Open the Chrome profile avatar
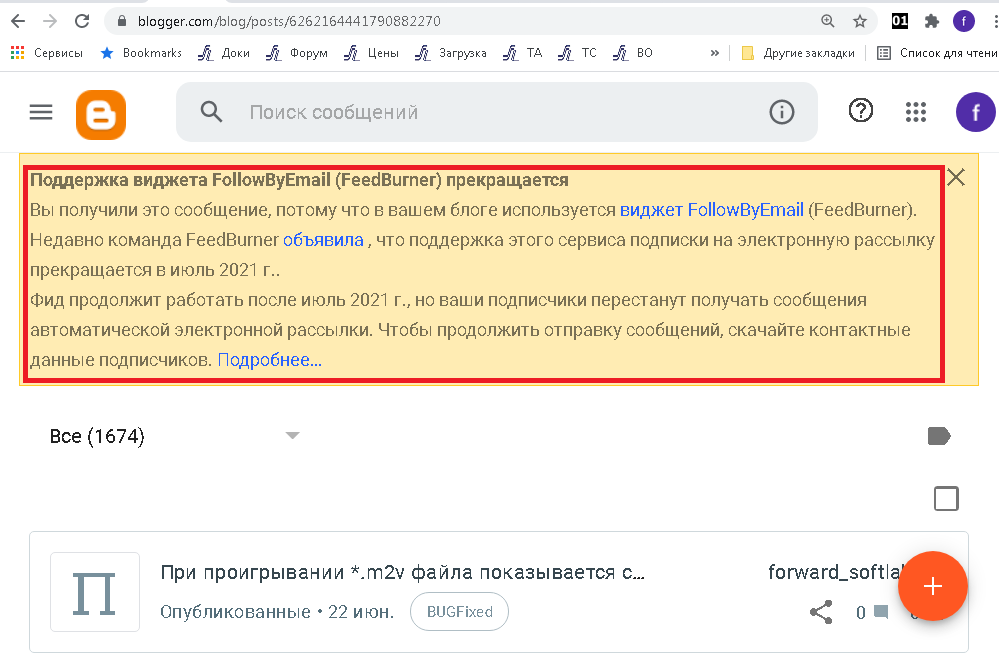The image size is (999, 656). click(x=963, y=21)
